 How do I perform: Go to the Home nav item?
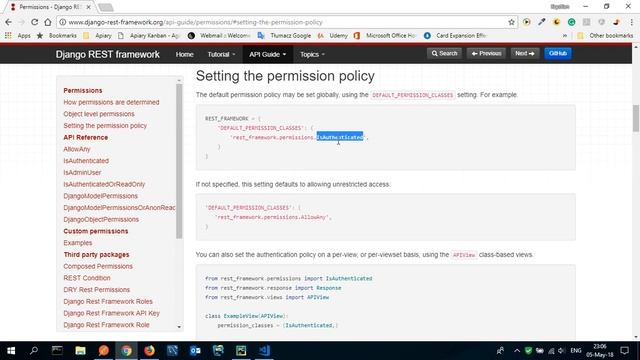tap(184, 54)
